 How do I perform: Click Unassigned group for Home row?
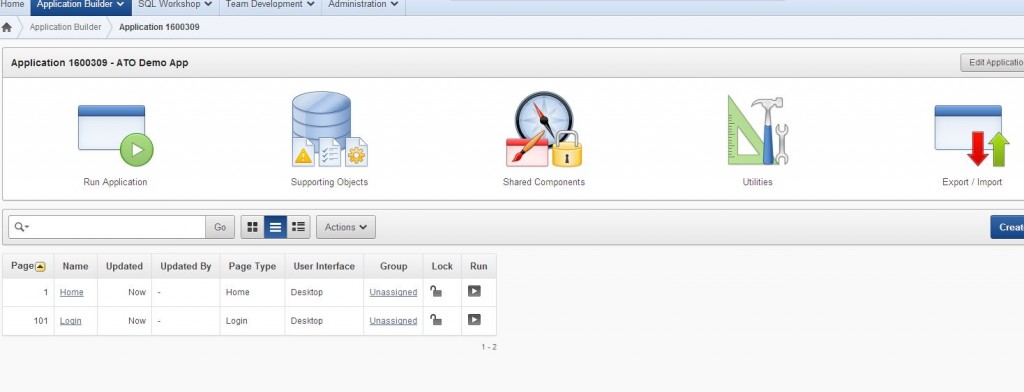pyautogui.click(x=393, y=292)
